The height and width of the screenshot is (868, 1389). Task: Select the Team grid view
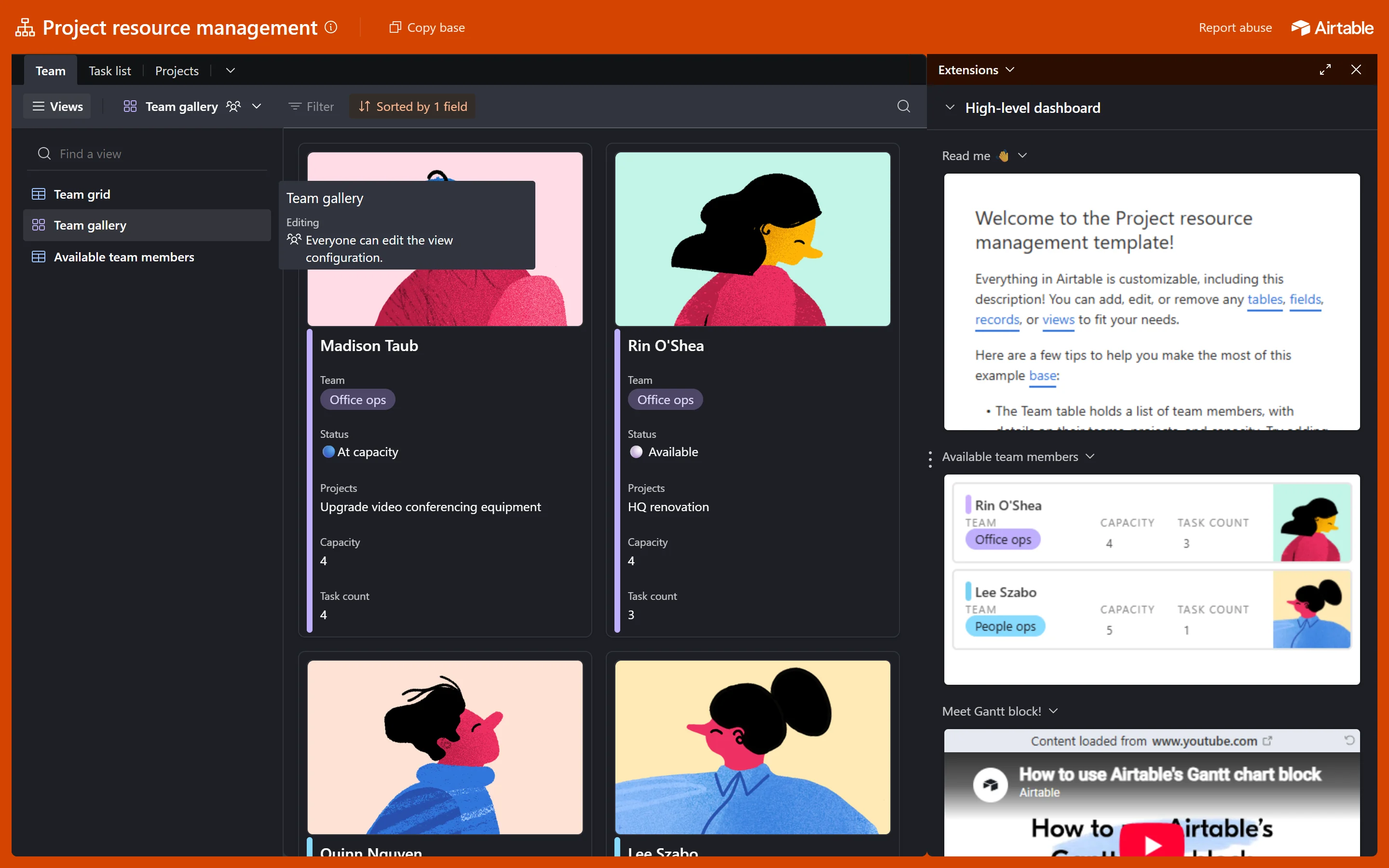[x=147, y=195]
